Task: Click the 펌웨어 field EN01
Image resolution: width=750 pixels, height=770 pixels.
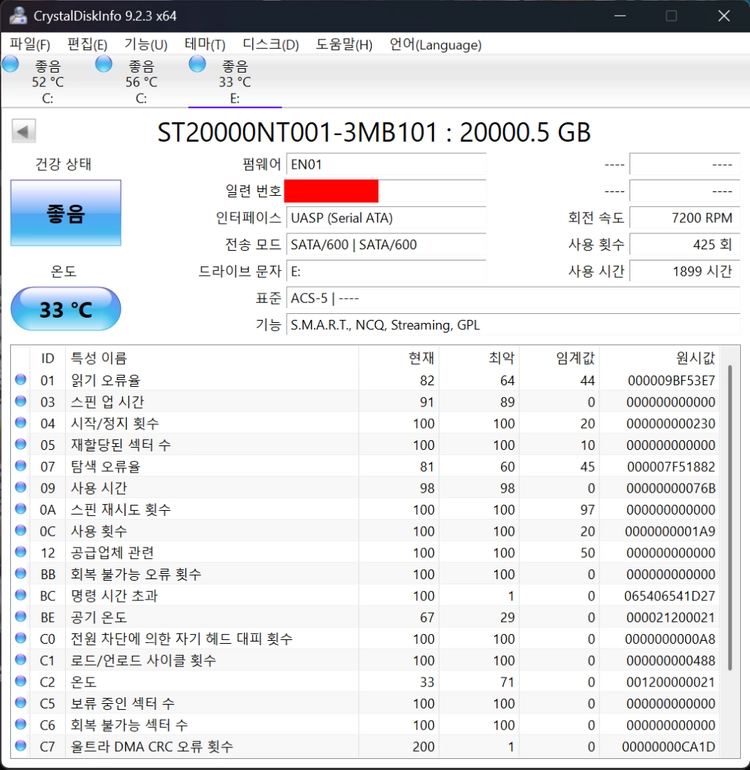Action: pos(386,164)
